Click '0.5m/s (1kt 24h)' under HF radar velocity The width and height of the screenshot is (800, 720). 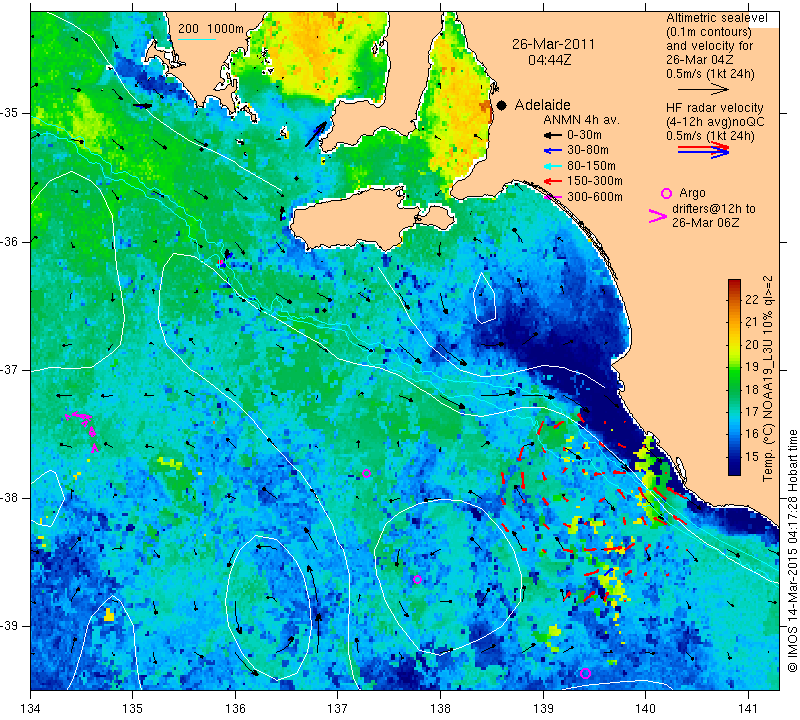[x=710, y=136]
